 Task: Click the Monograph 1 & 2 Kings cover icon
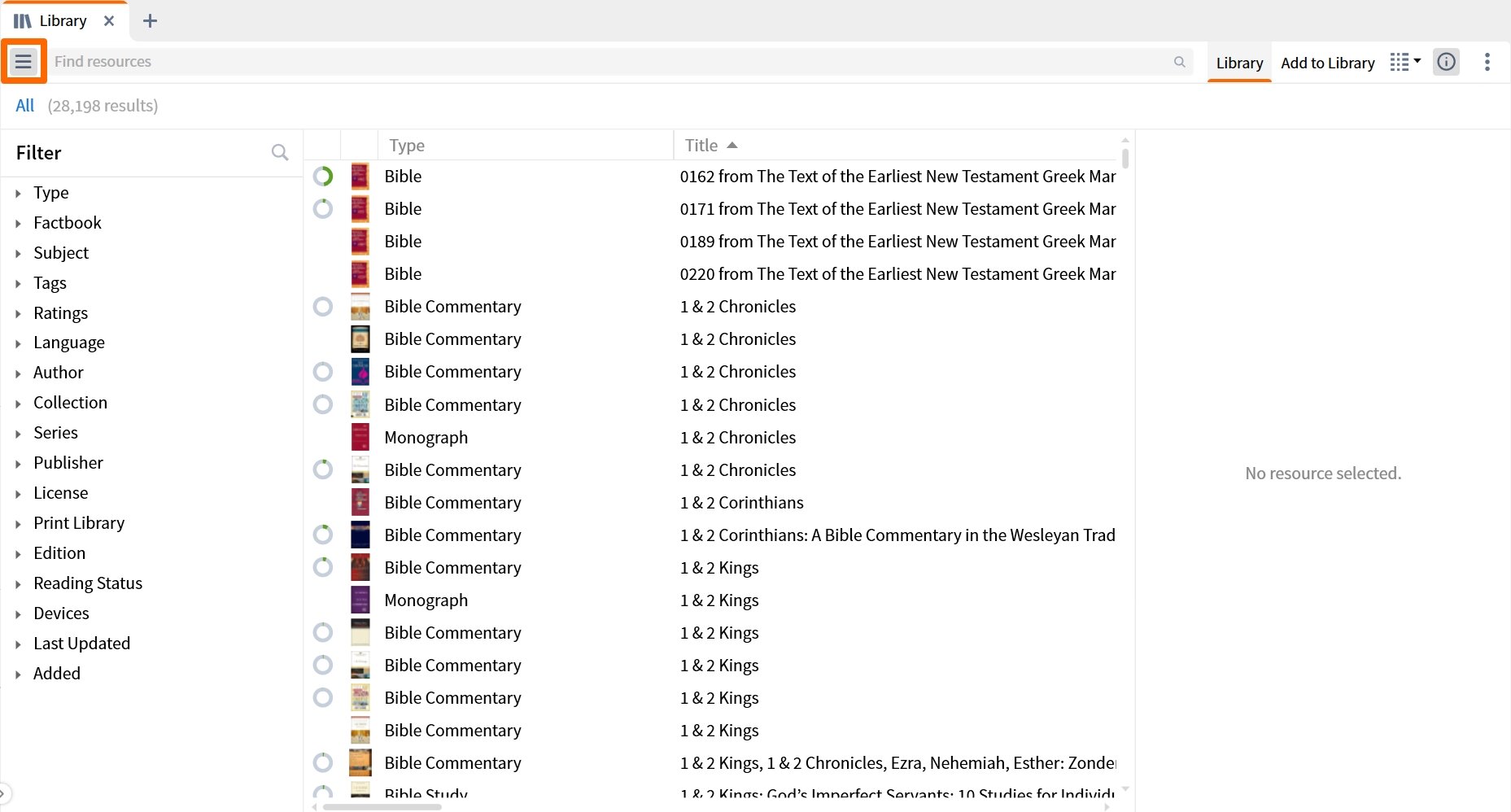[360, 600]
